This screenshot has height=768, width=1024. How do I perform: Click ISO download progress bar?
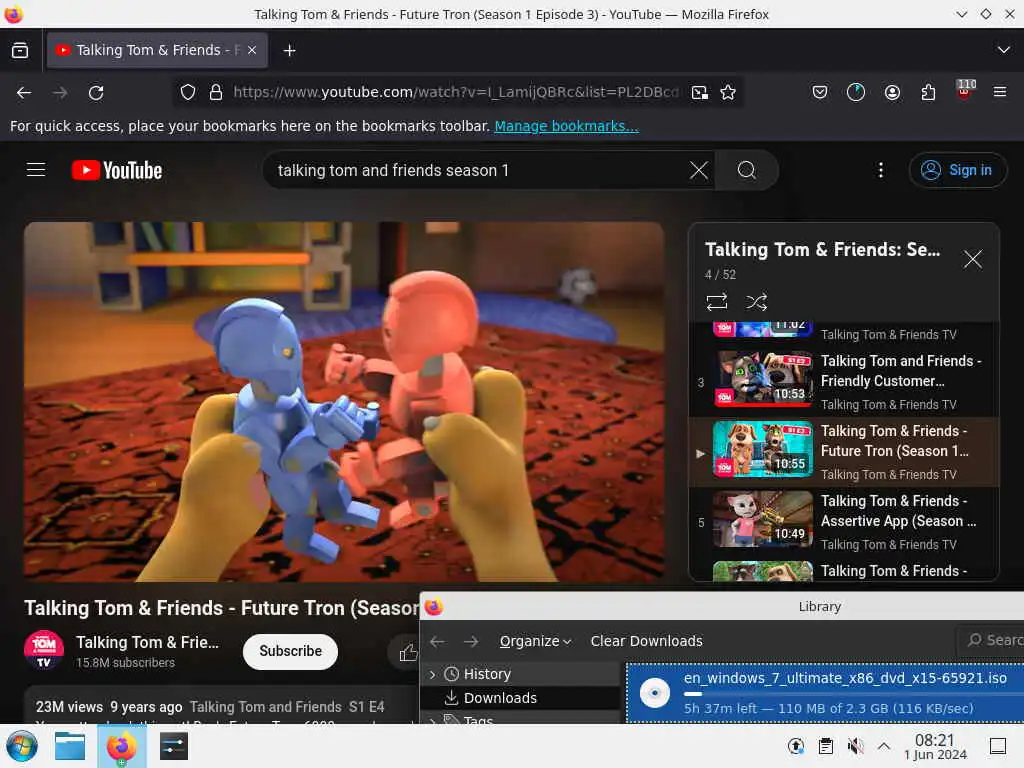tap(852, 694)
